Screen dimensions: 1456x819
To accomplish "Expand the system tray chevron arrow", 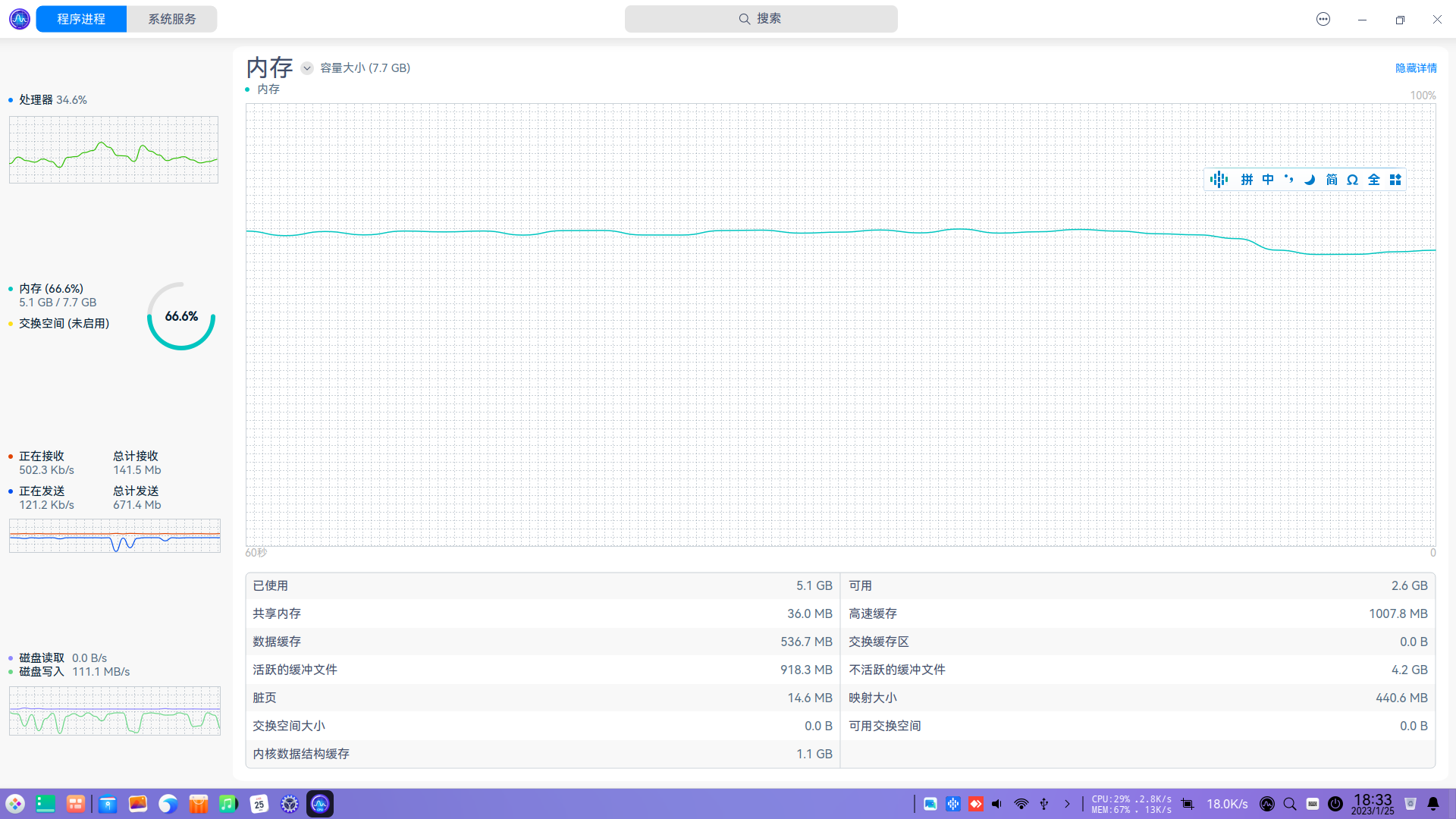I will 1067,804.
